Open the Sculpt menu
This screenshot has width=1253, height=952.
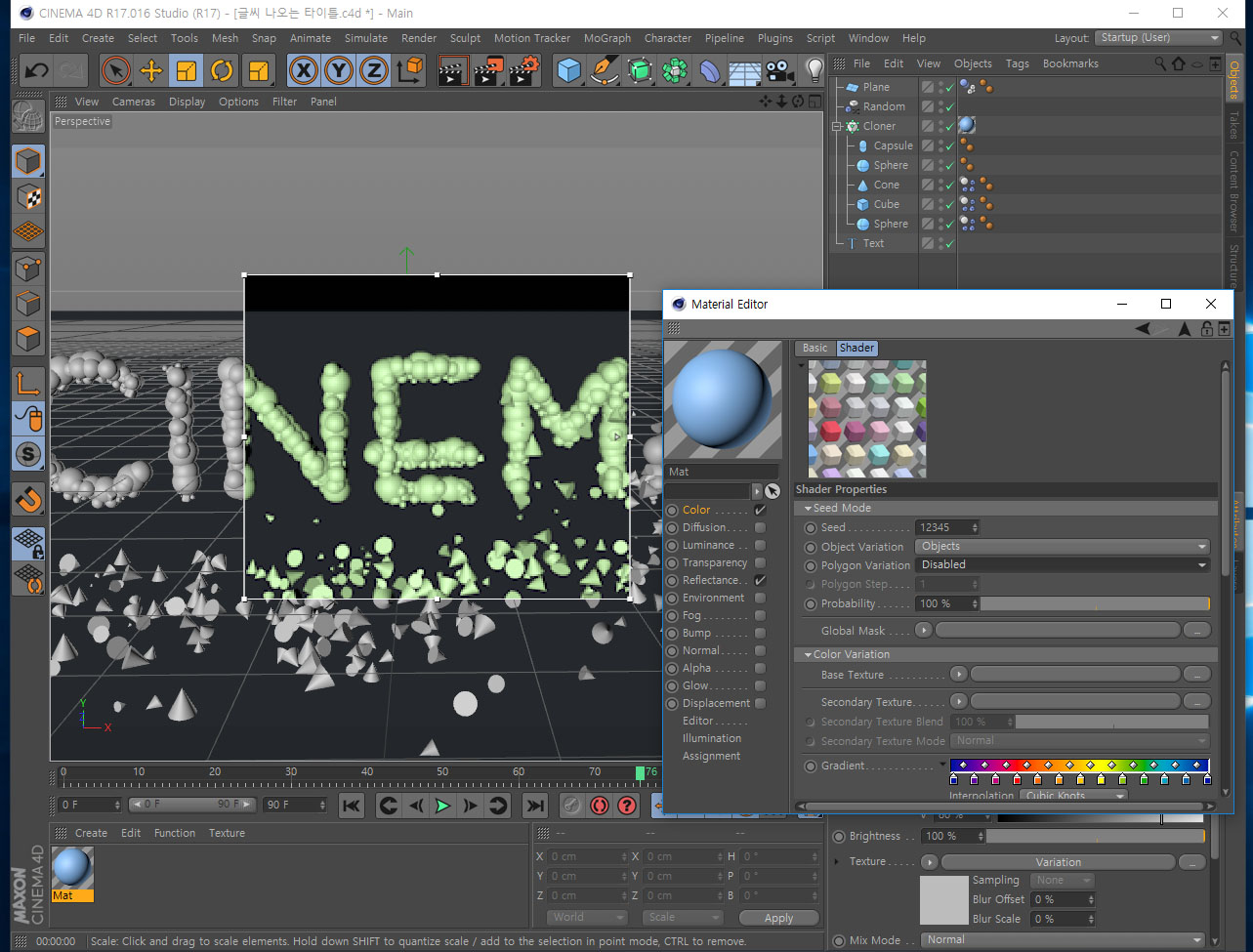click(x=465, y=38)
